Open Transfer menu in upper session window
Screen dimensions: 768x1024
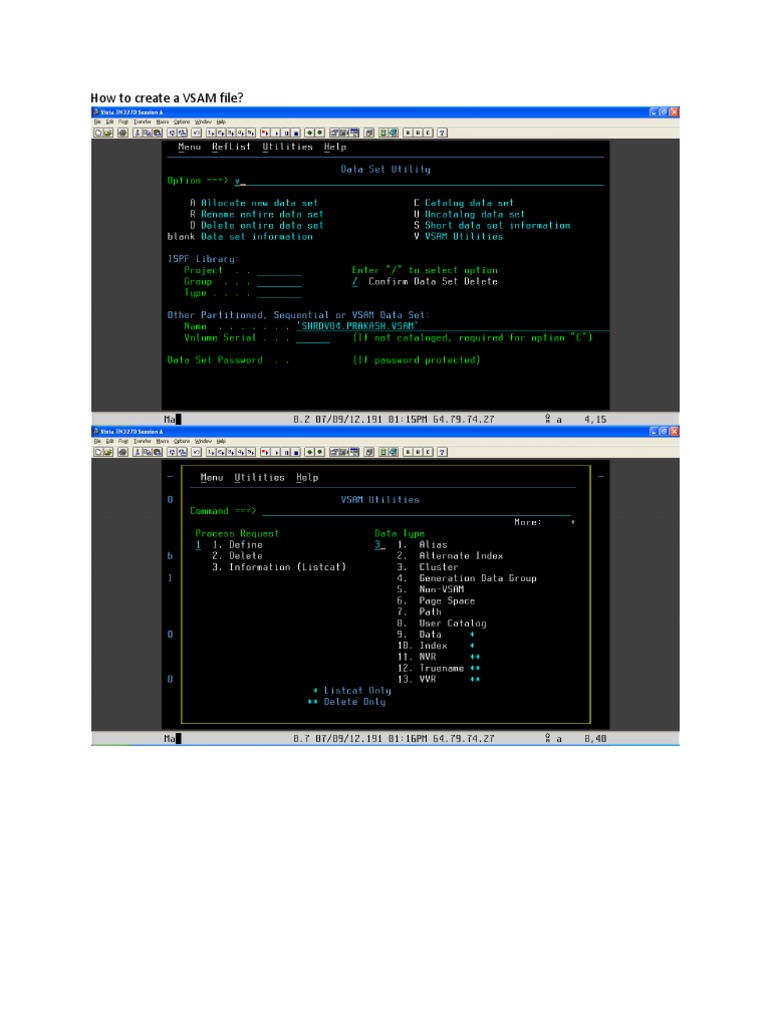coord(142,122)
